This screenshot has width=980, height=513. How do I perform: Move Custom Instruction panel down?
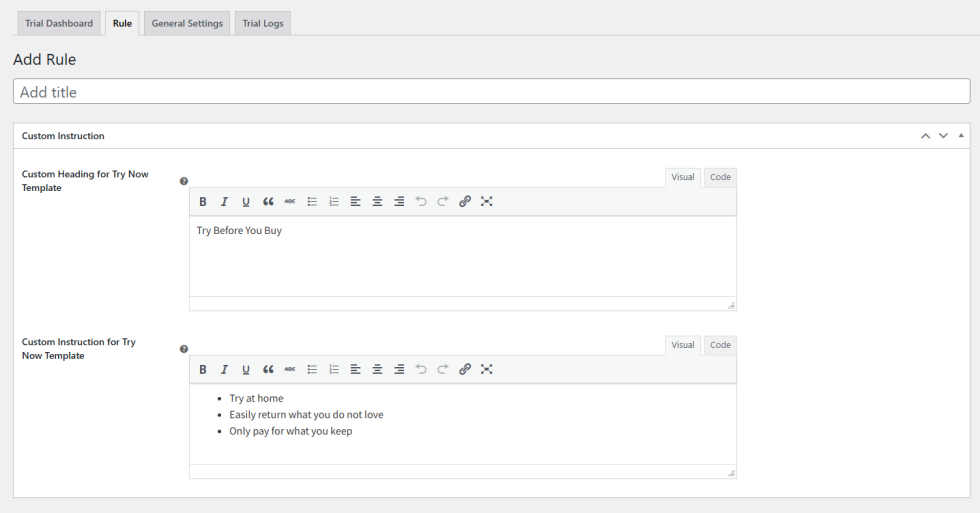[943, 136]
